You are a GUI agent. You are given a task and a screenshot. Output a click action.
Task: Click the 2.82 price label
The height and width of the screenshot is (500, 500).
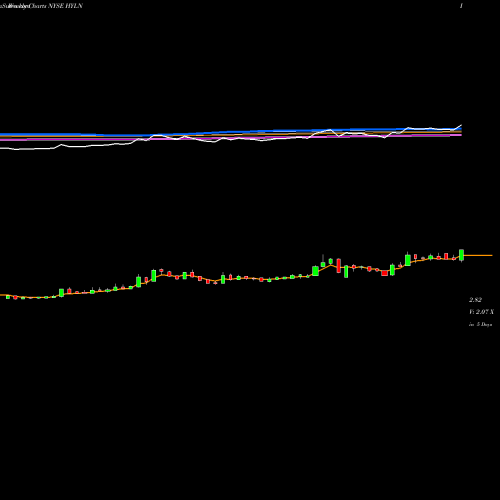475,300
